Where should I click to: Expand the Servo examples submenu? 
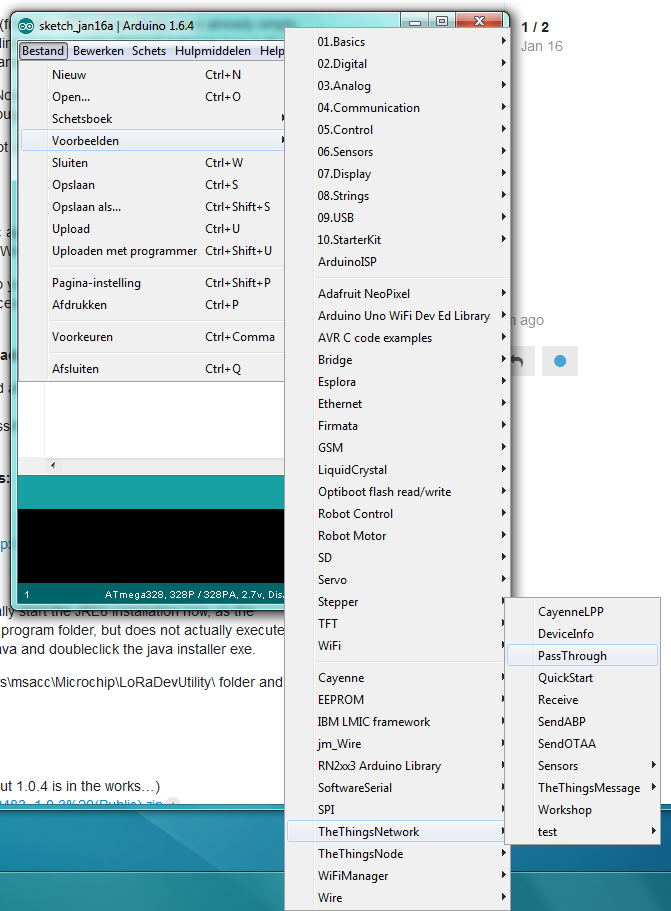coord(398,580)
